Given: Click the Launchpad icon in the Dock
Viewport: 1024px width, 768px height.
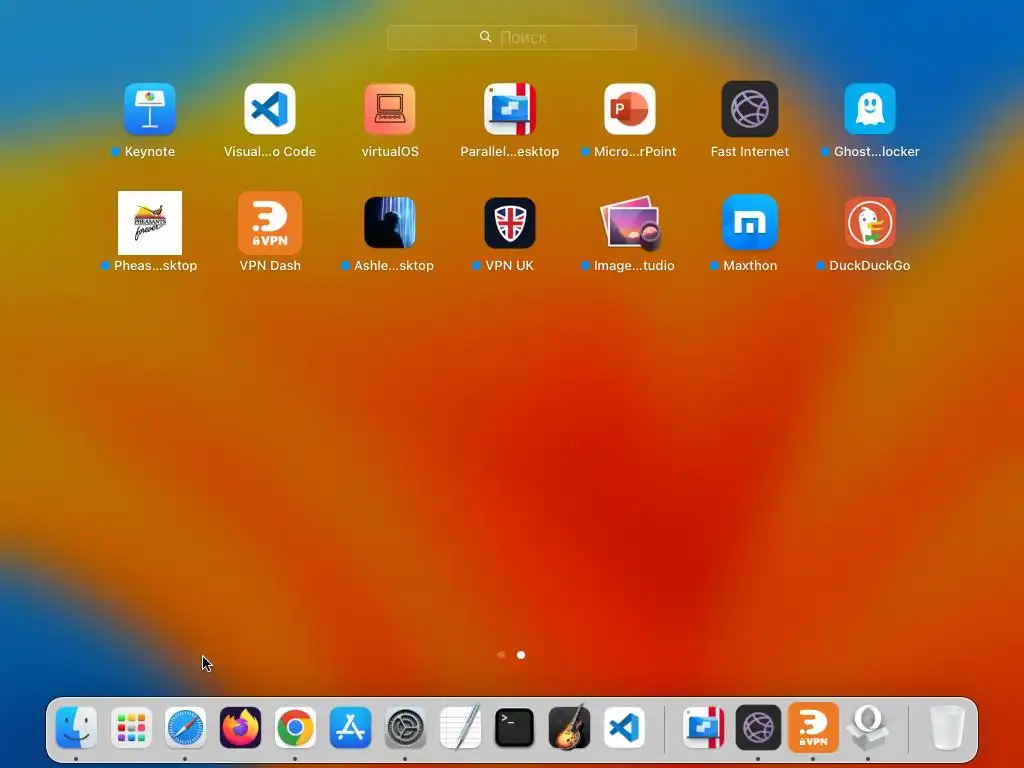Looking at the screenshot, I should [x=131, y=727].
